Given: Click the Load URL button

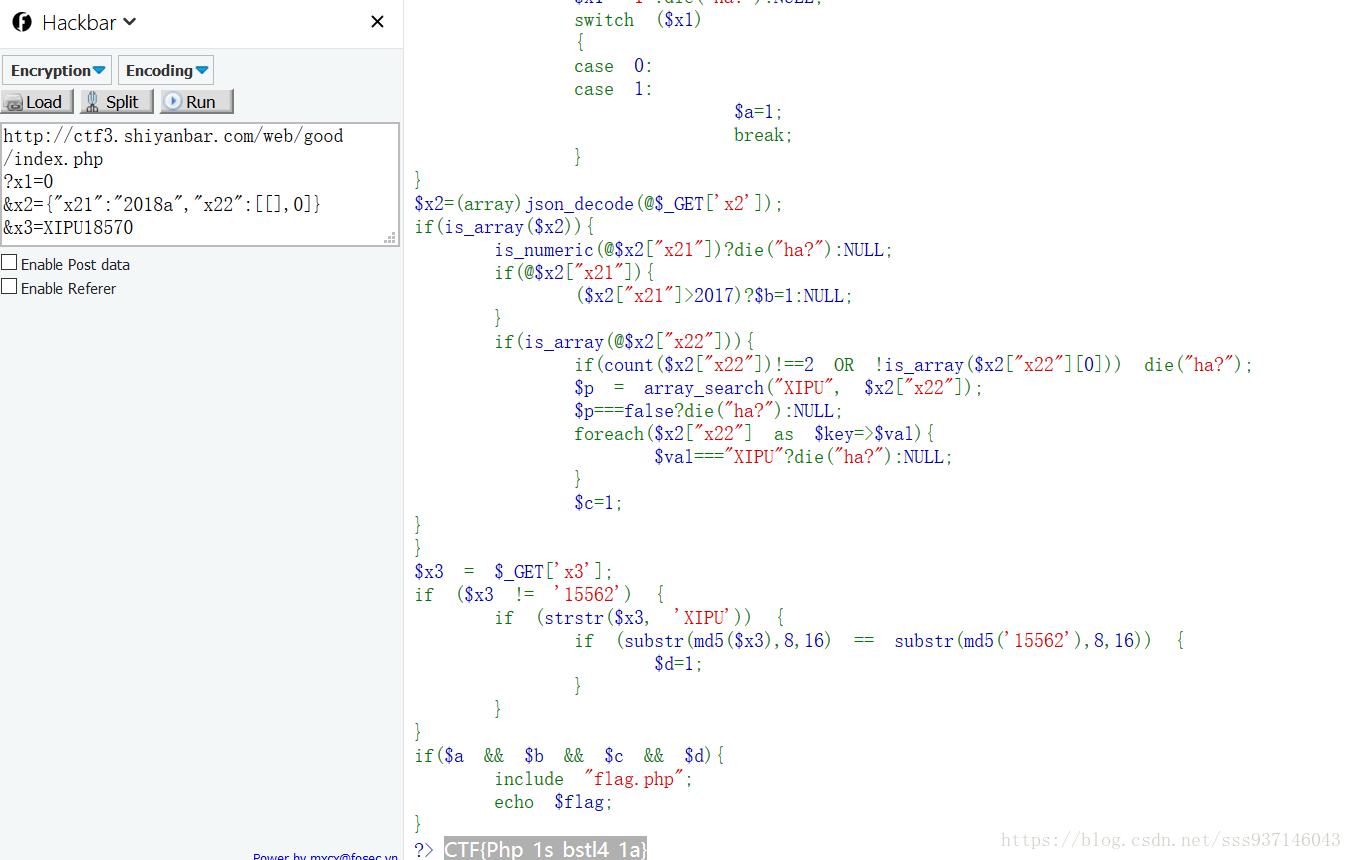Looking at the screenshot, I should (x=37, y=101).
